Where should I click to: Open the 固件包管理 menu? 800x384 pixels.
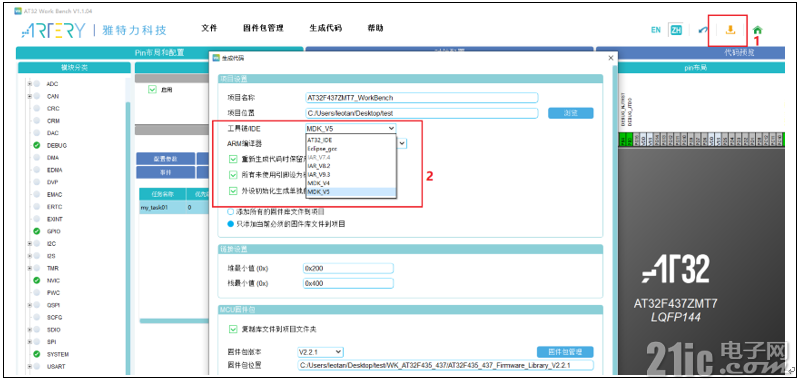click(263, 28)
